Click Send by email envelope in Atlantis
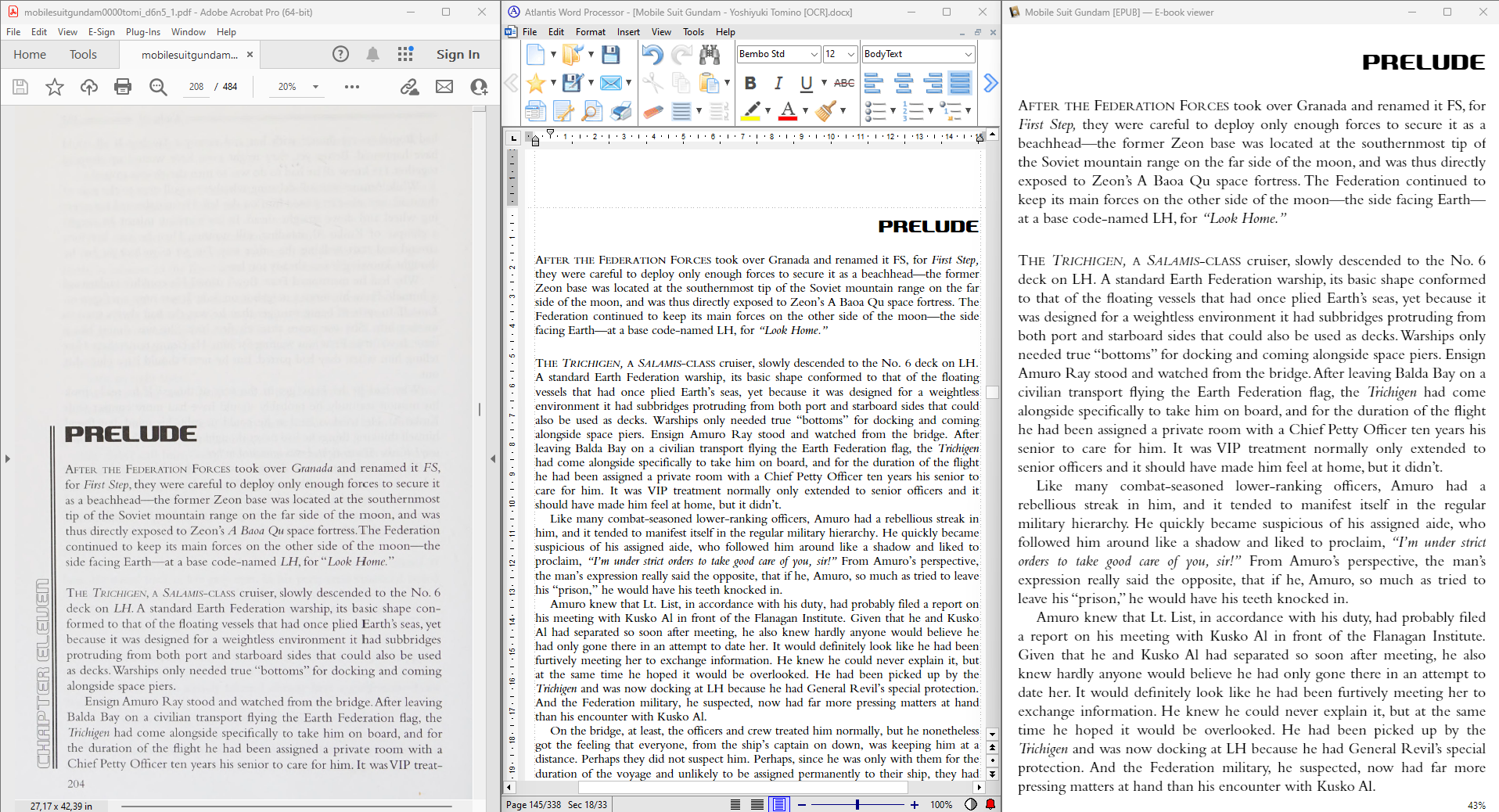The width and height of the screenshot is (1499, 812). tap(611, 83)
